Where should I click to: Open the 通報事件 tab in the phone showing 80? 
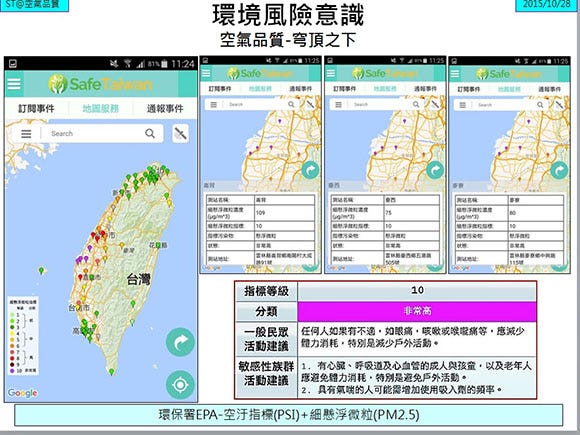pyautogui.click(x=549, y=89)
